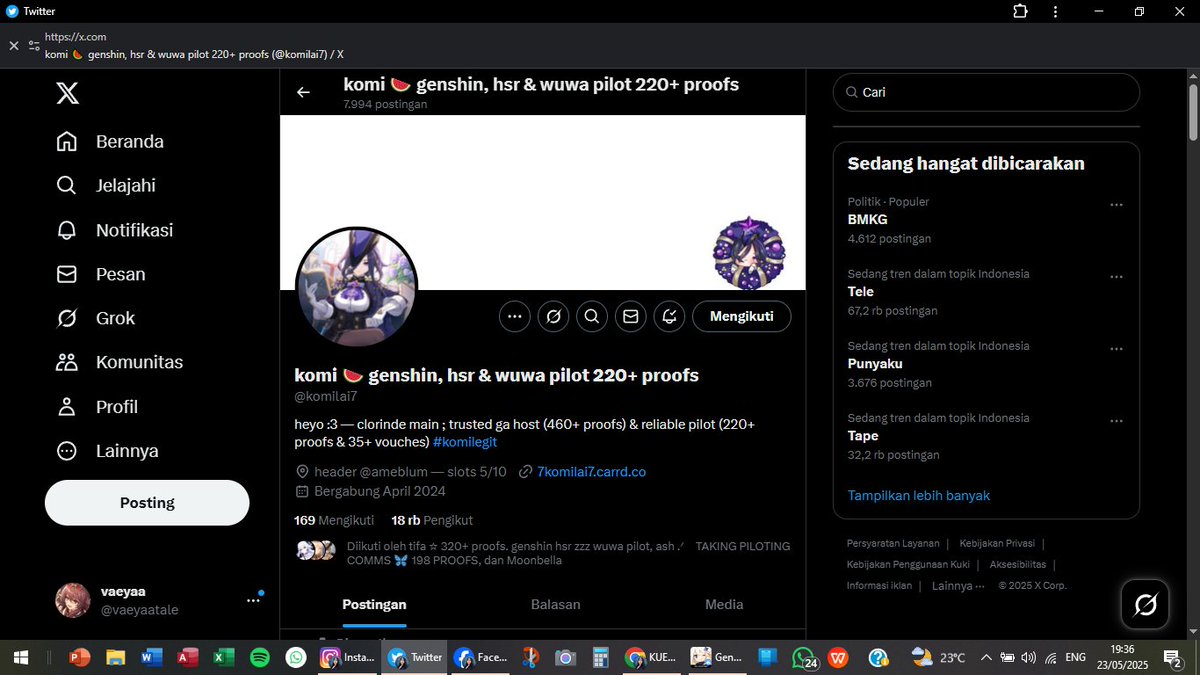
Task: Open Persyaratan Layanan footer link
Action: pos(893,544)
